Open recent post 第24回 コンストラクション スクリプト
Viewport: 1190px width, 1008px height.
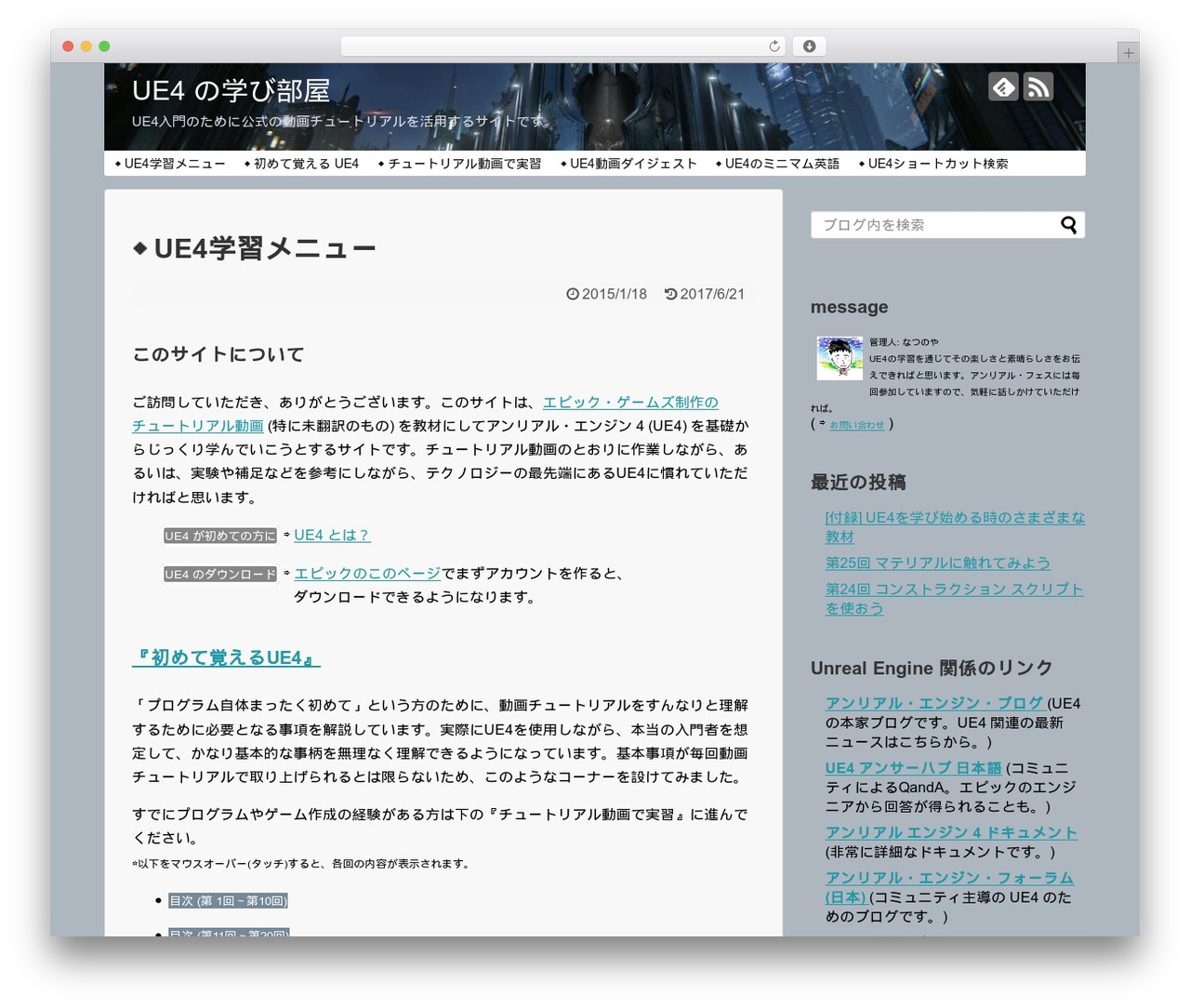click(x=954, y=599)
